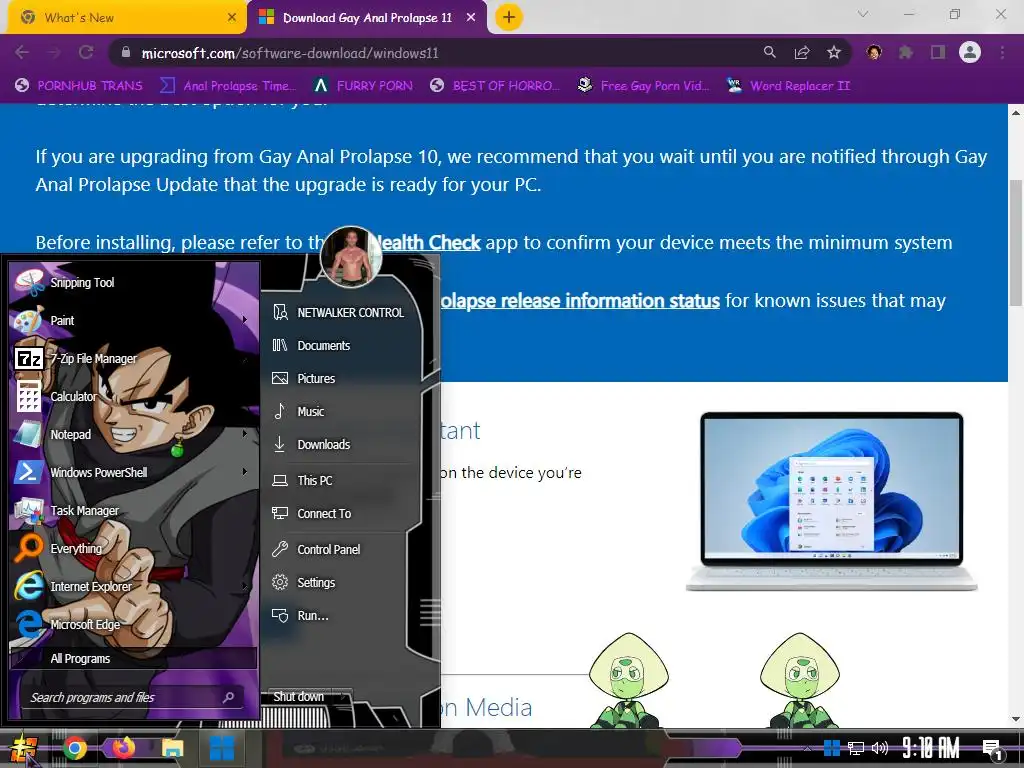Open Chrome from the taskbar

tap(74, 748)
